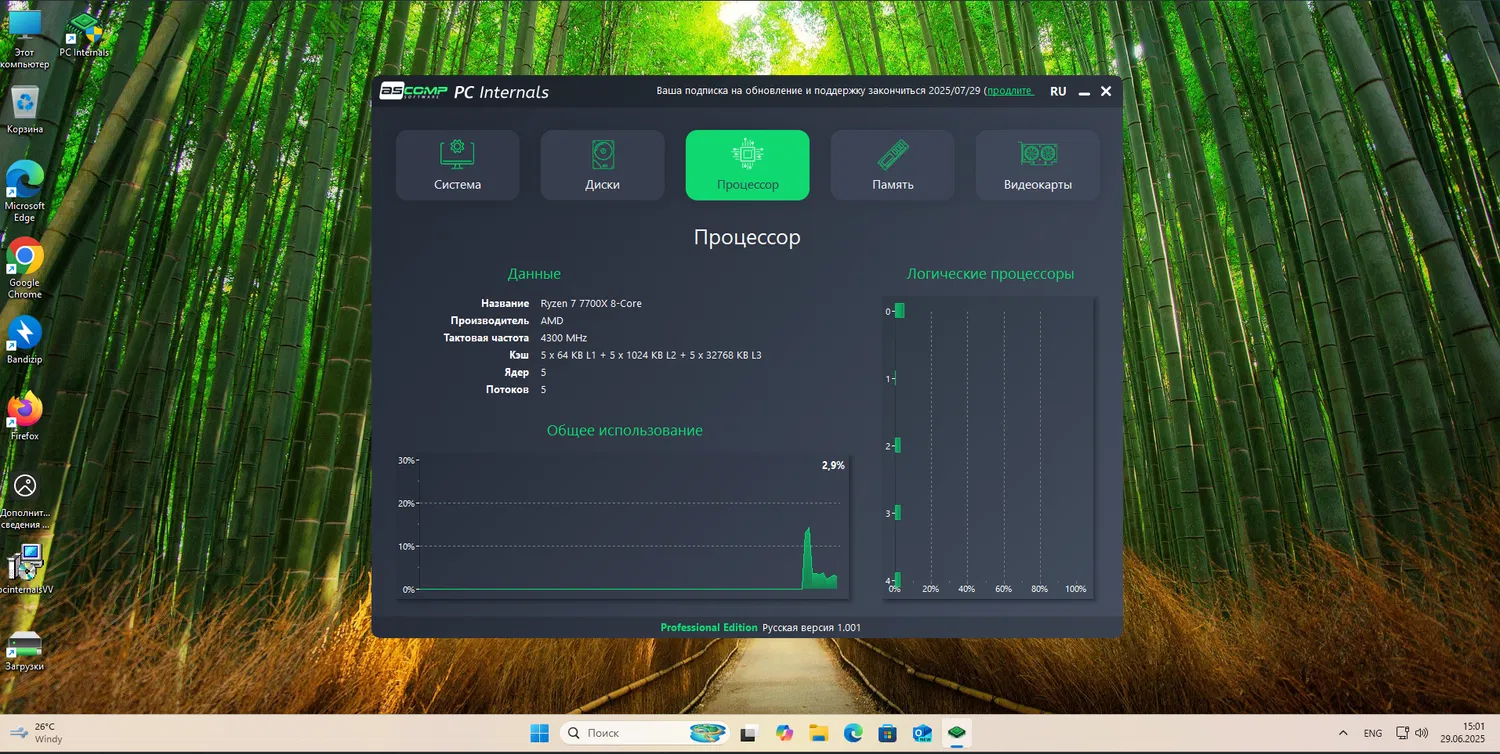The image size is (1500, 754).
Task: Click the logical processors bar chart
Action: click(989, 447)
